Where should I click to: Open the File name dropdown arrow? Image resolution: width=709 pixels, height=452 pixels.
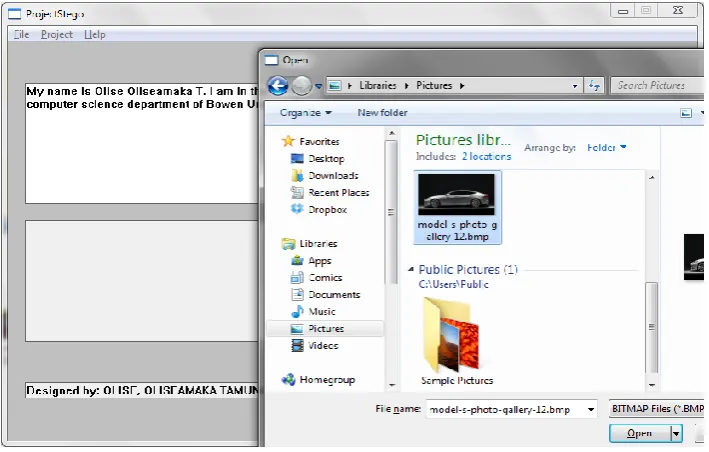(591, 410)
